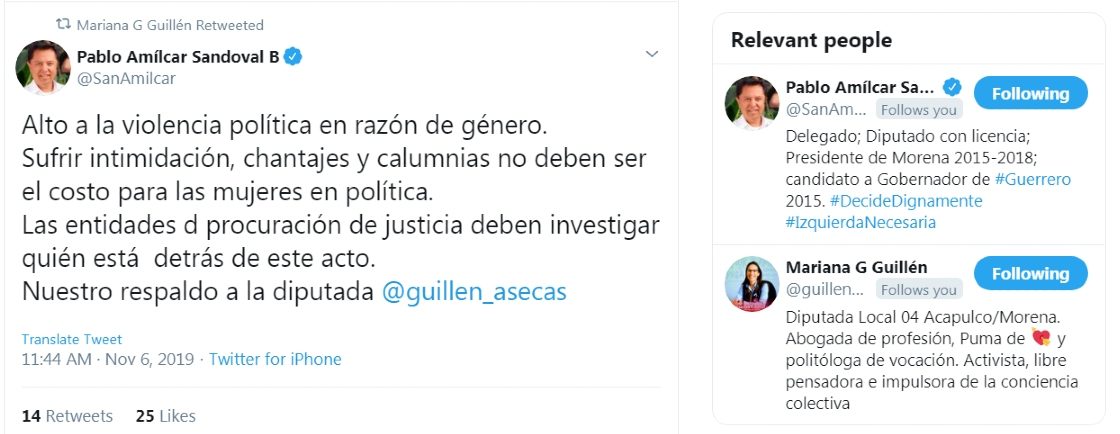
Task: Toggle the Following button for Mariana G Guillén
Action: 1029,273
